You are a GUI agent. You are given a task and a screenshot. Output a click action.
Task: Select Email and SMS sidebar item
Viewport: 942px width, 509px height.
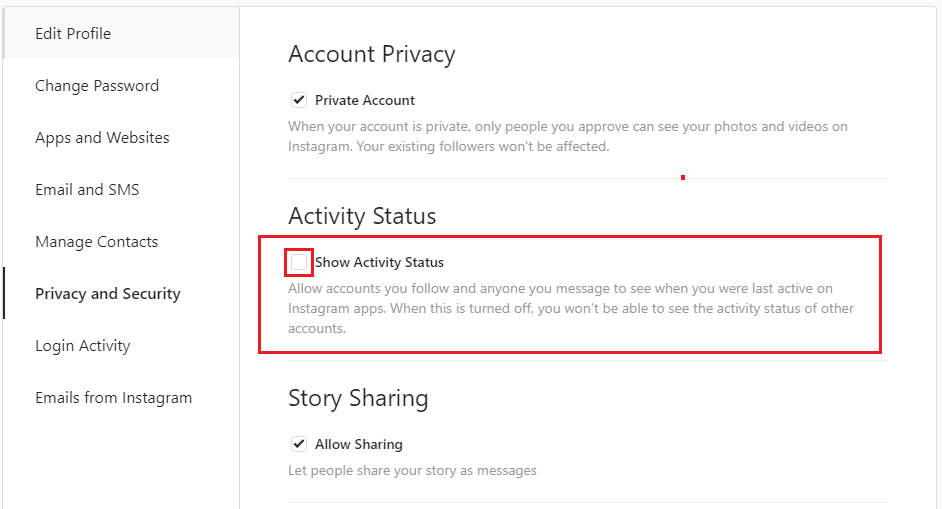[x=87, y=190]
